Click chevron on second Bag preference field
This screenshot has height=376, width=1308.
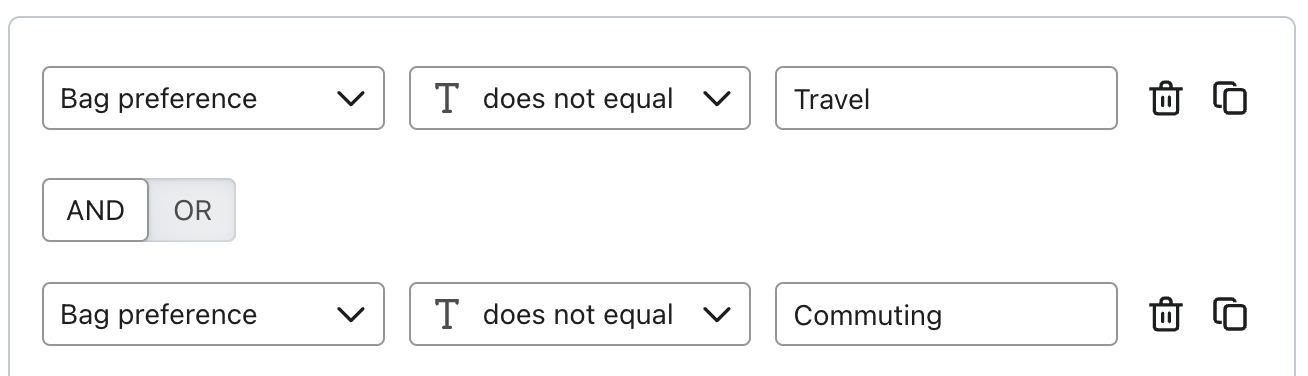point(350,315)
